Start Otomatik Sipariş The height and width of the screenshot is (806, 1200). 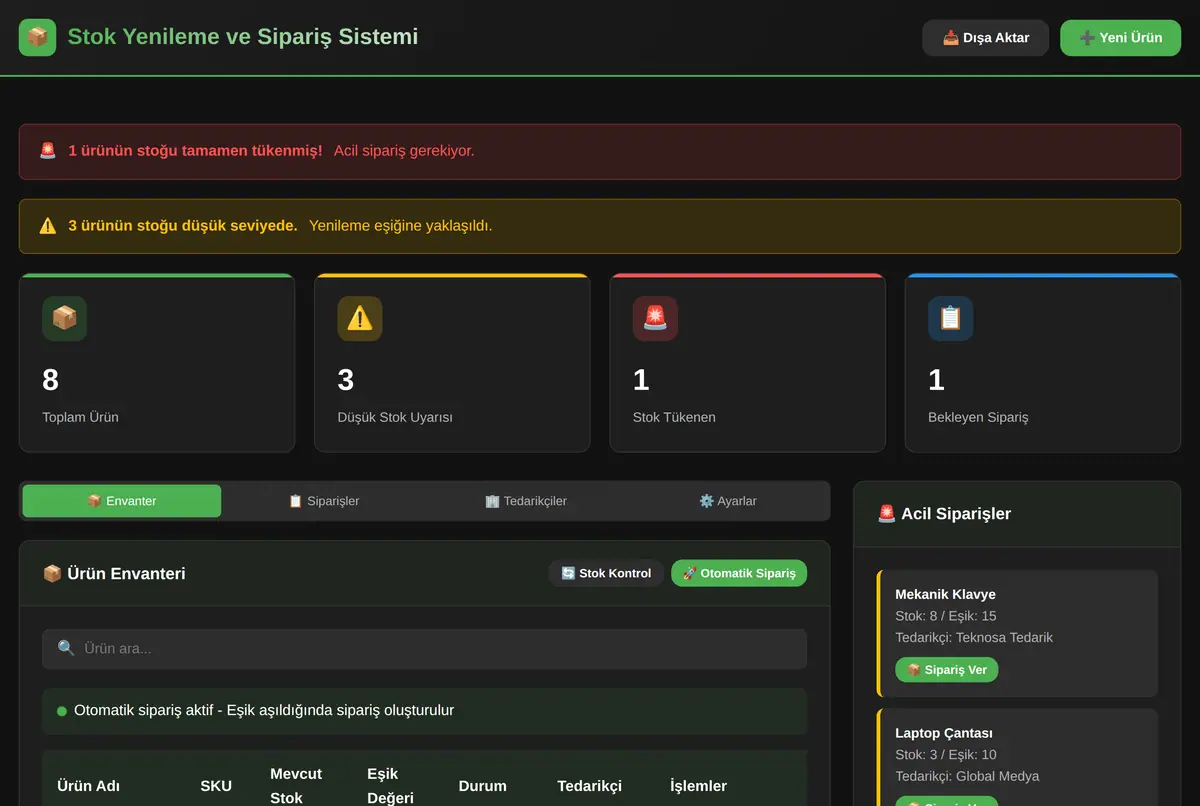point(739,573)
